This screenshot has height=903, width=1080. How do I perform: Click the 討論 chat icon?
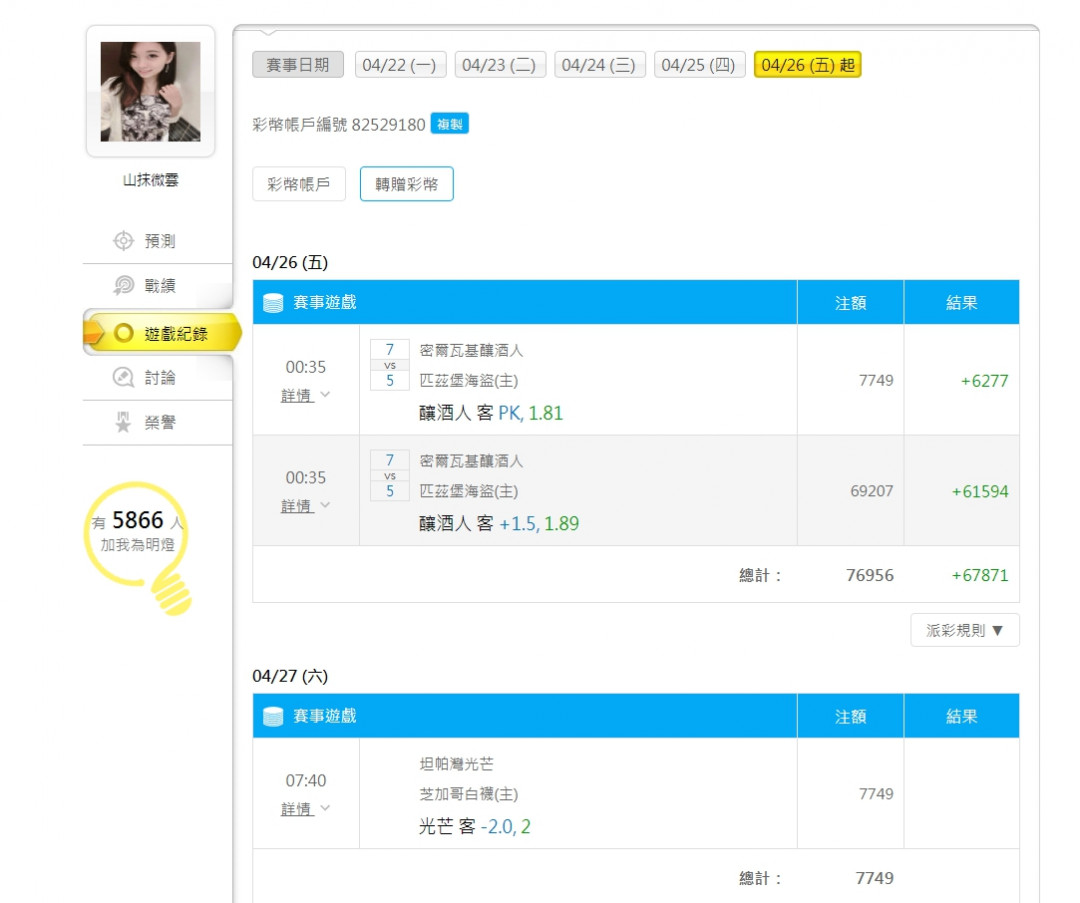[x=123, y=377]
